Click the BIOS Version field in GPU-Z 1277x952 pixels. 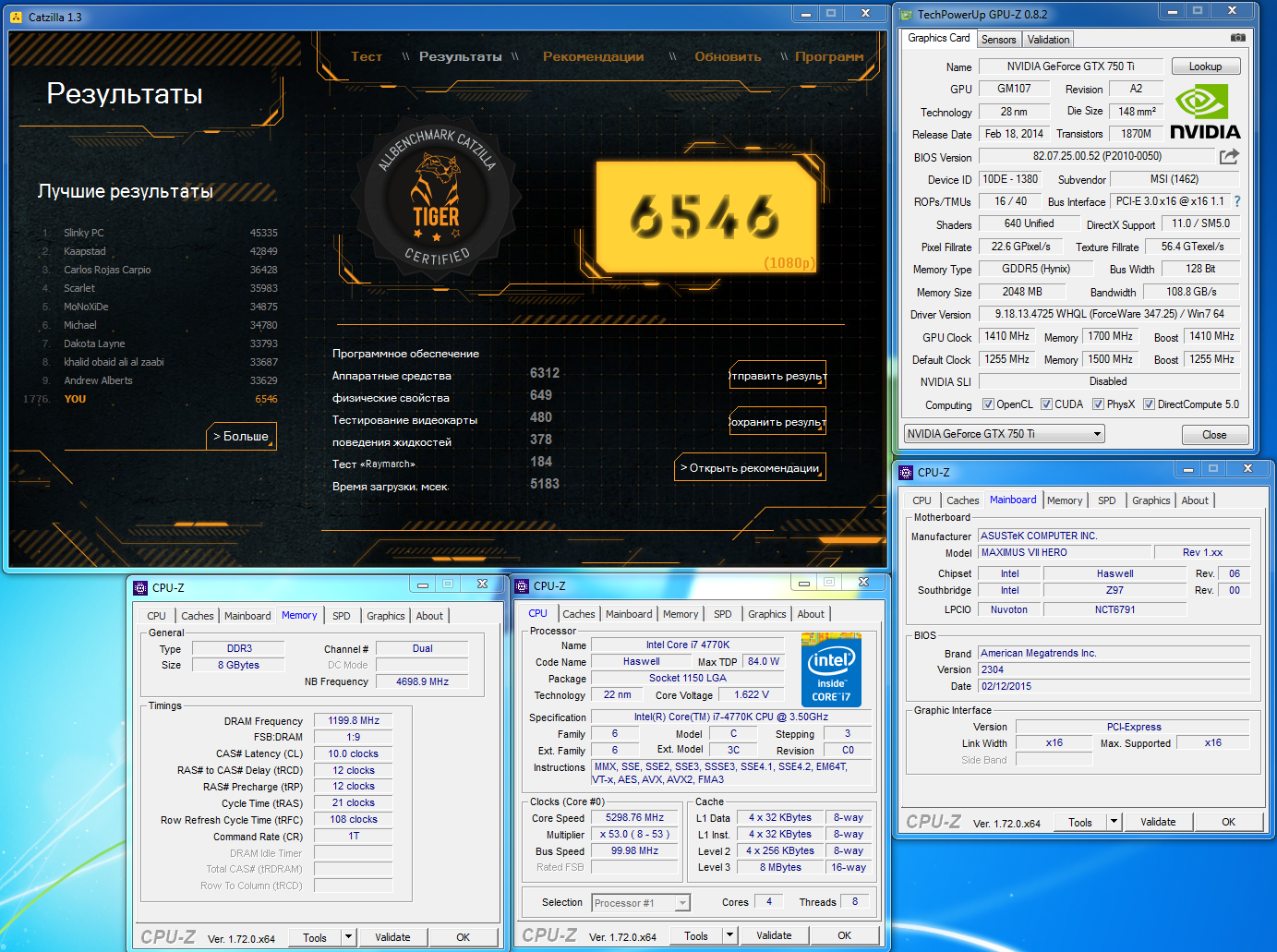[1097, 156]
